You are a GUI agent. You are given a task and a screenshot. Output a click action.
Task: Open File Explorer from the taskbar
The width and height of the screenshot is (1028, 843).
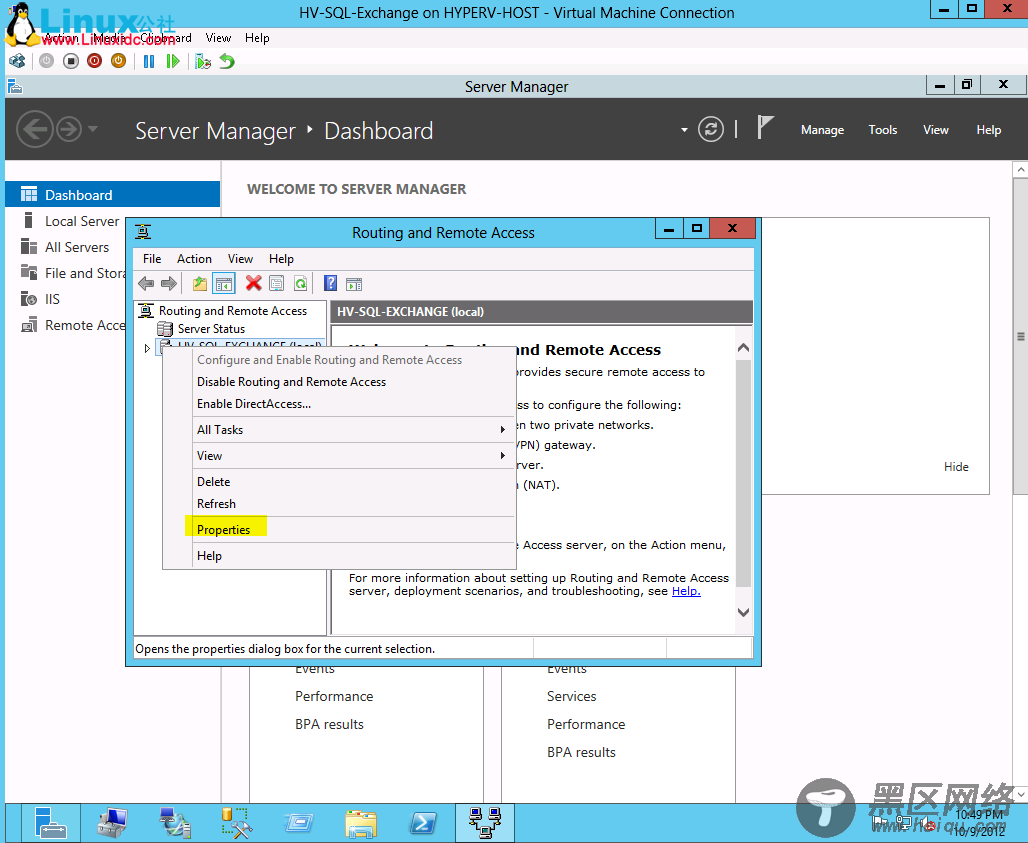click(361, 823)
